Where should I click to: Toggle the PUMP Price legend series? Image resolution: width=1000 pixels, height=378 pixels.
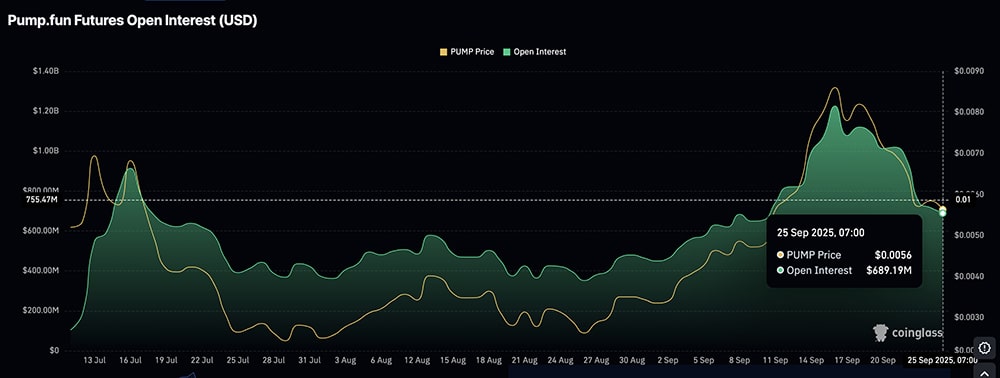tap(467, 52)
